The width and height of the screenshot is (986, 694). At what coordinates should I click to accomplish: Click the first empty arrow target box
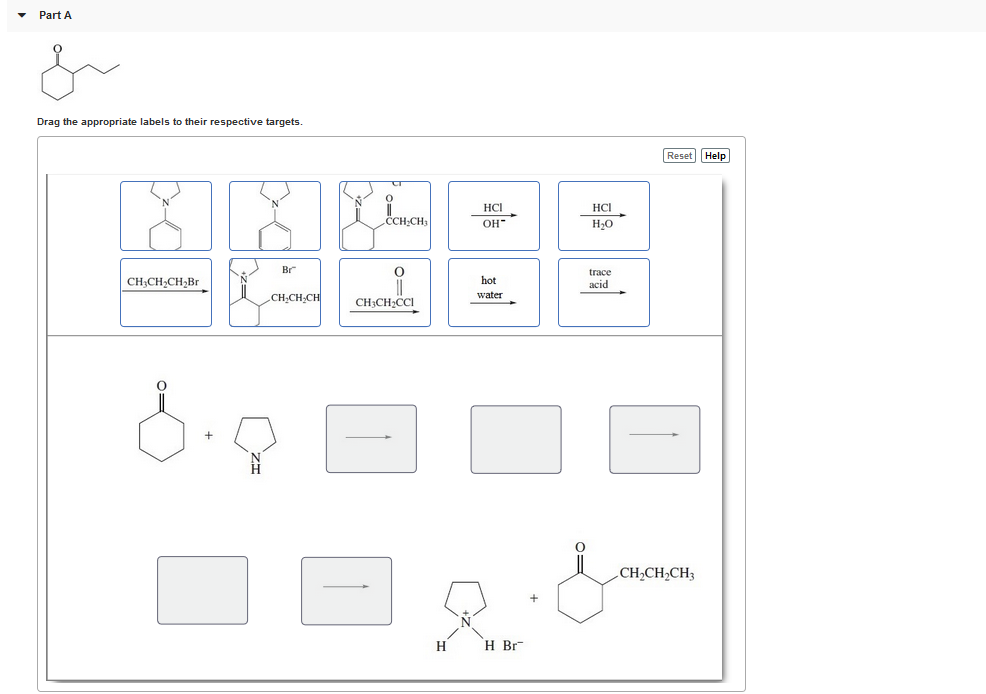[x=370, y=438]
